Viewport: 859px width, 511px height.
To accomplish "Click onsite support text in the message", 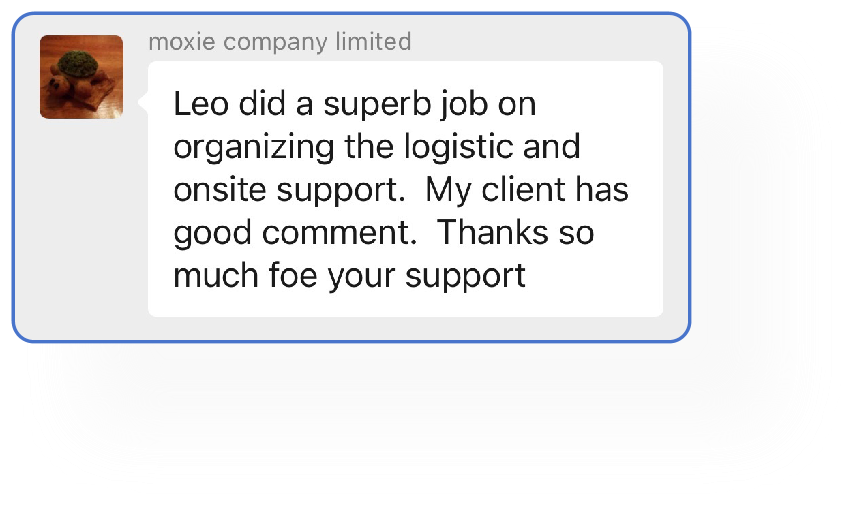I will (x=289, y=191).
